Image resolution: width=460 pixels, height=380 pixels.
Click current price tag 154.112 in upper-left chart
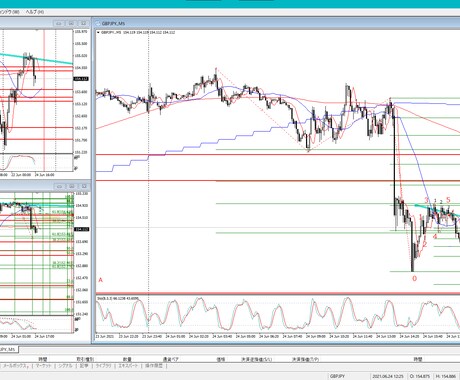click(81, 79)
